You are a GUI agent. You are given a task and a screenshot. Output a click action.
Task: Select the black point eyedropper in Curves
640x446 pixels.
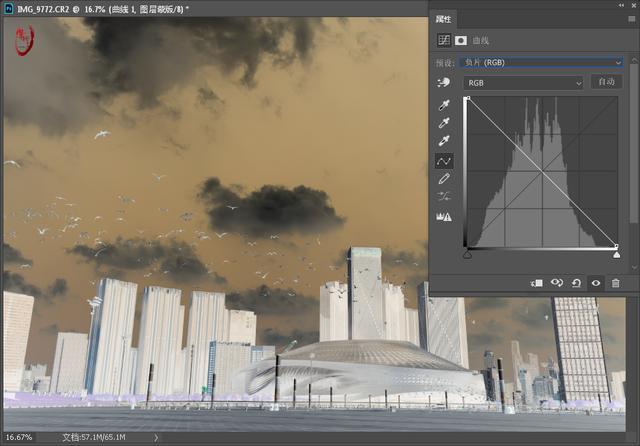(x=445, y=104)
